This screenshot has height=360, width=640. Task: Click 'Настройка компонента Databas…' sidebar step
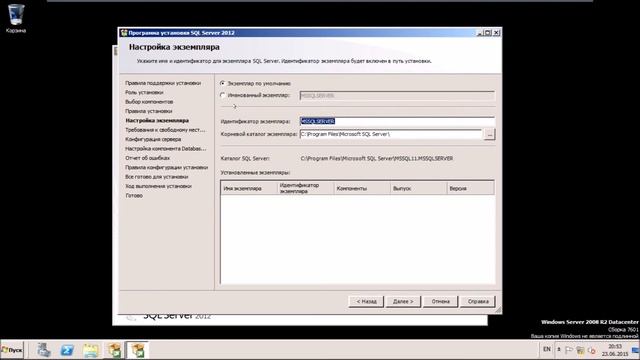166,149
